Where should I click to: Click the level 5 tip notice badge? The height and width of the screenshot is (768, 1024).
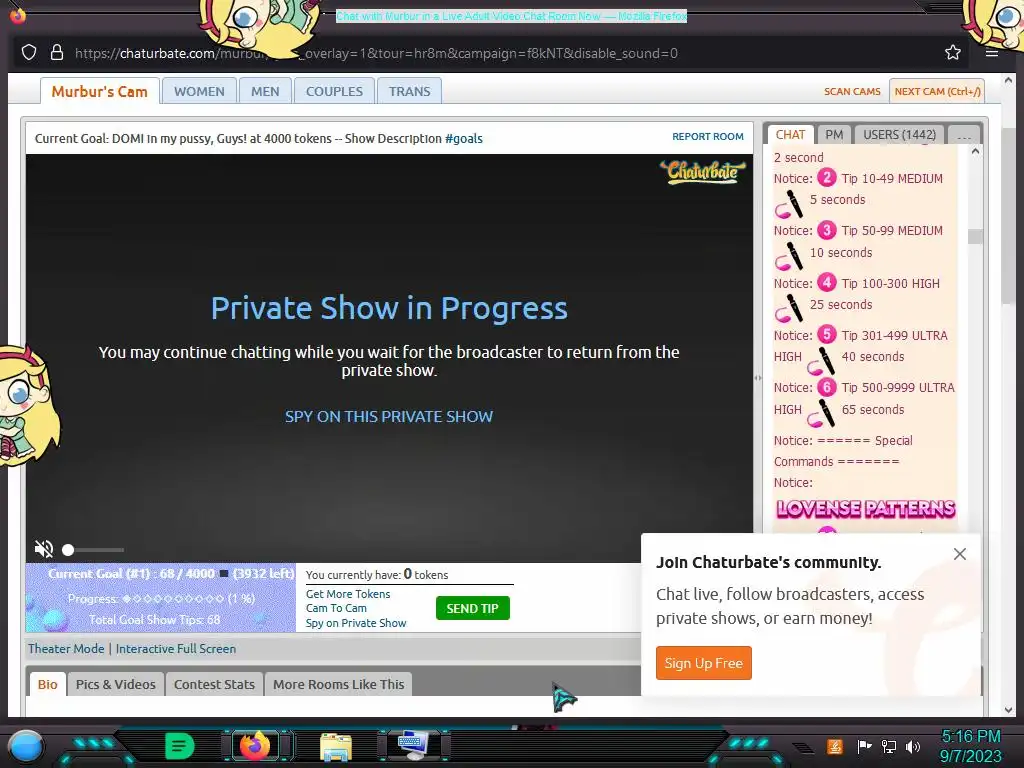click(x=827, y=334)
